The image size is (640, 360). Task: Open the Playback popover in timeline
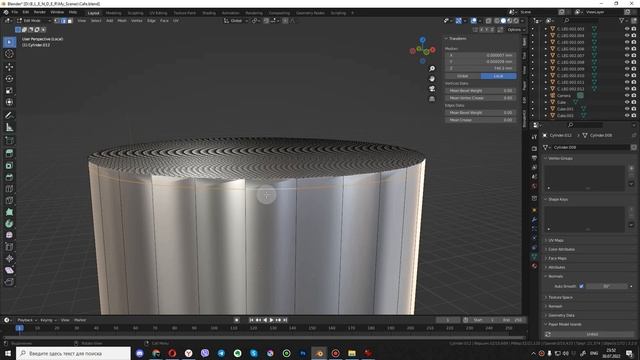point(27,320)
